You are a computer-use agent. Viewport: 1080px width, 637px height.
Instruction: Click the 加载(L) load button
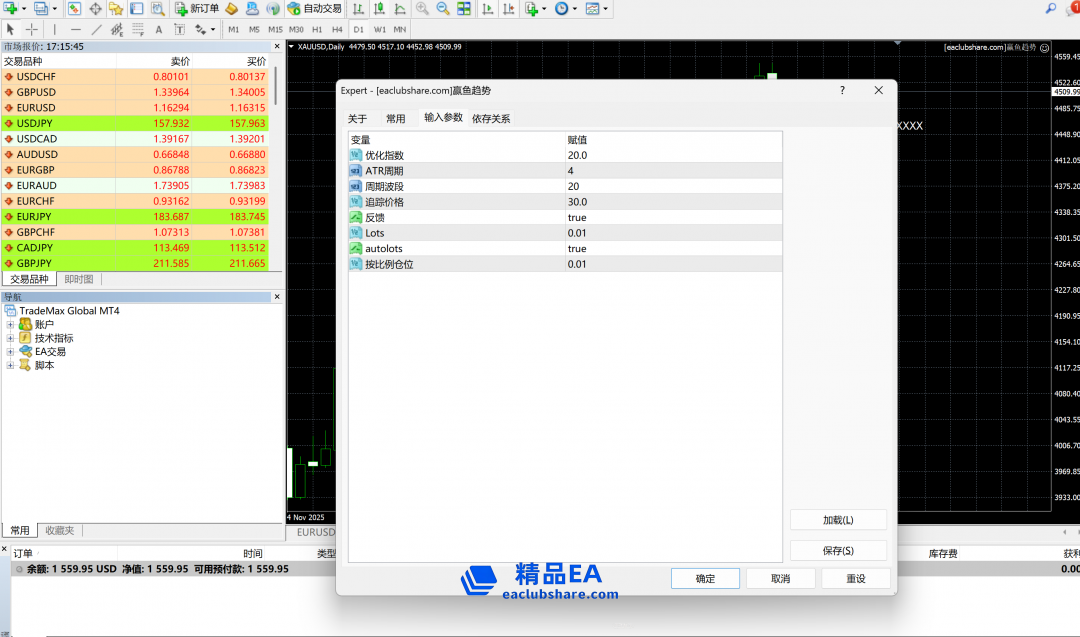click(838, 520)
